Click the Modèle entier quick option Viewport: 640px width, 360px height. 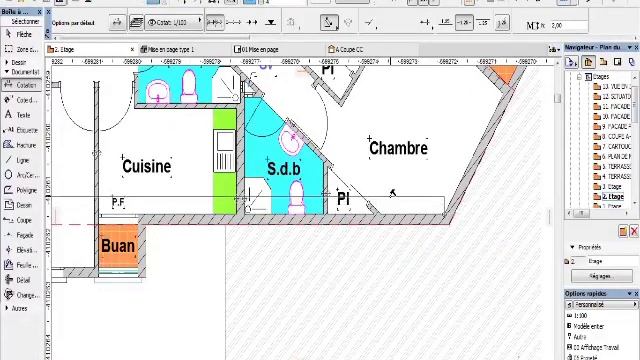coord(588,326)
